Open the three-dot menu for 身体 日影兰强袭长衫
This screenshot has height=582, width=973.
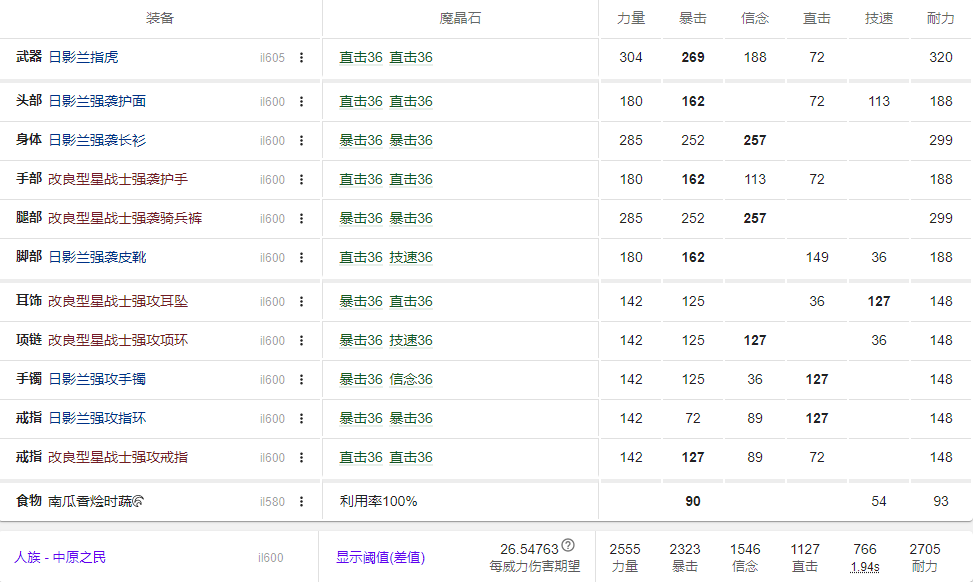299,140
